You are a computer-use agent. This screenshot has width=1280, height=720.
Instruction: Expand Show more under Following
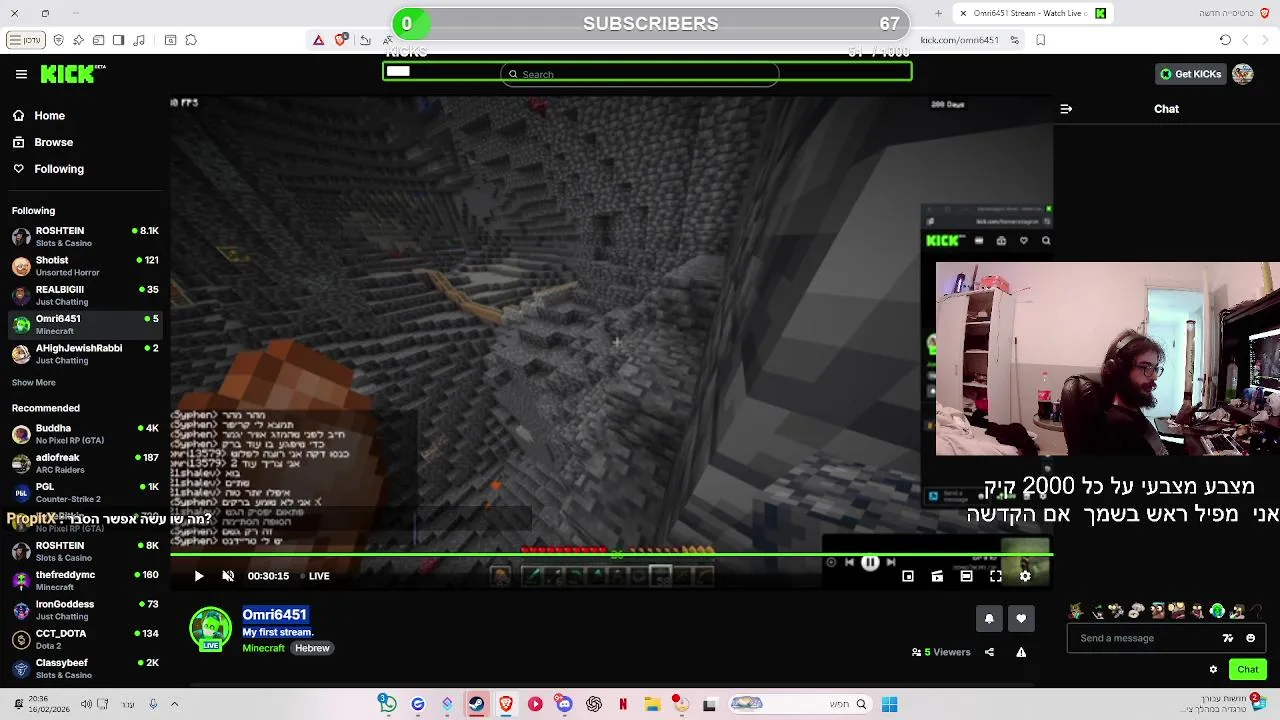click(x=34, y=382)
